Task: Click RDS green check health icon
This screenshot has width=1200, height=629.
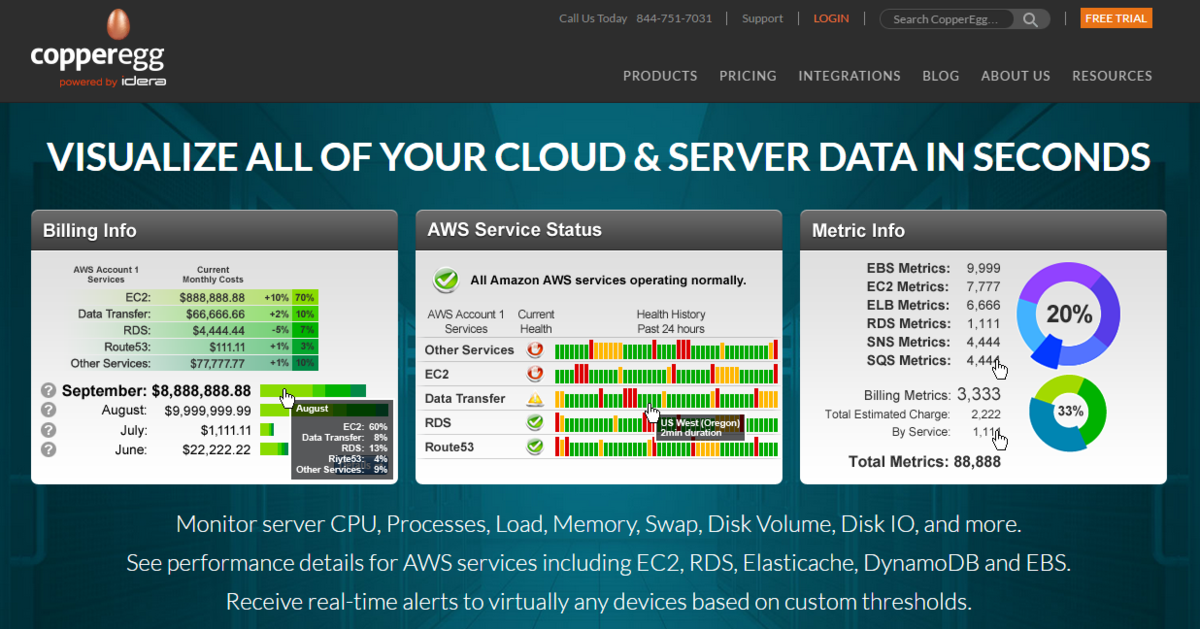Action: [535, 423]
